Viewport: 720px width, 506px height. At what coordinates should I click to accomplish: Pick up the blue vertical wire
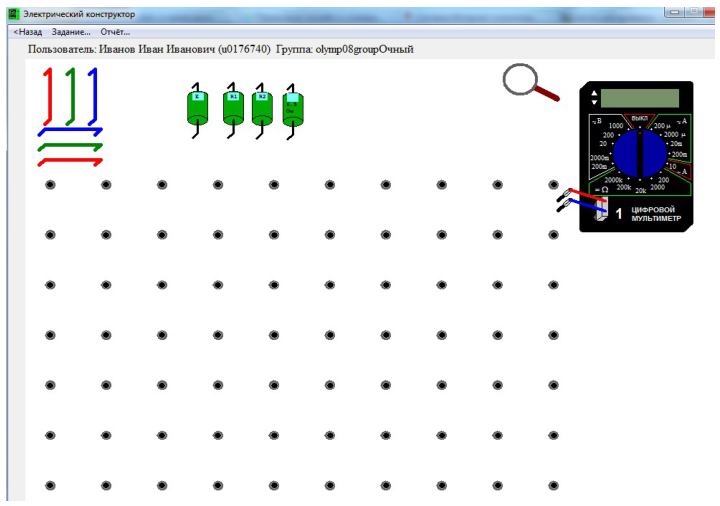click(x=93, y=96)
